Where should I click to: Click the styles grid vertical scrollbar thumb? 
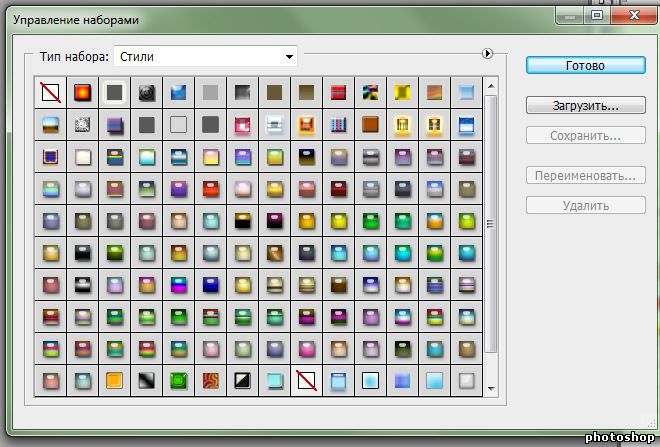[491, 224]
